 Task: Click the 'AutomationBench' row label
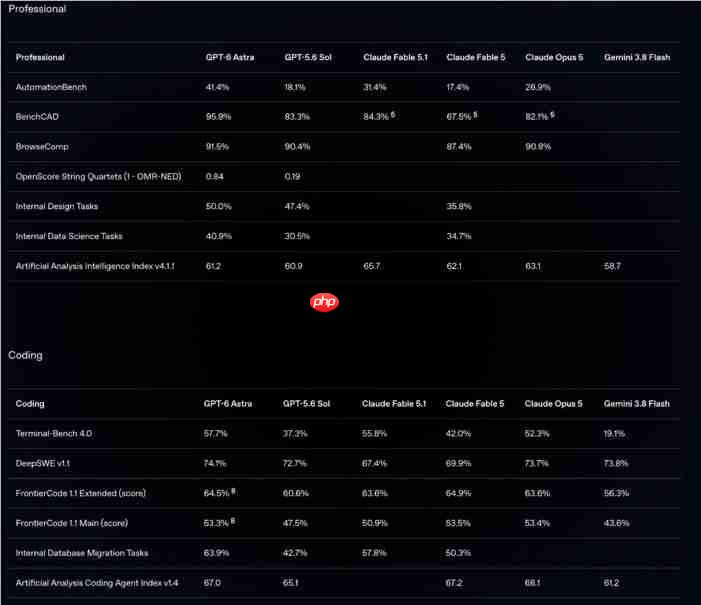pyautogui.click(x=51, y=87)
